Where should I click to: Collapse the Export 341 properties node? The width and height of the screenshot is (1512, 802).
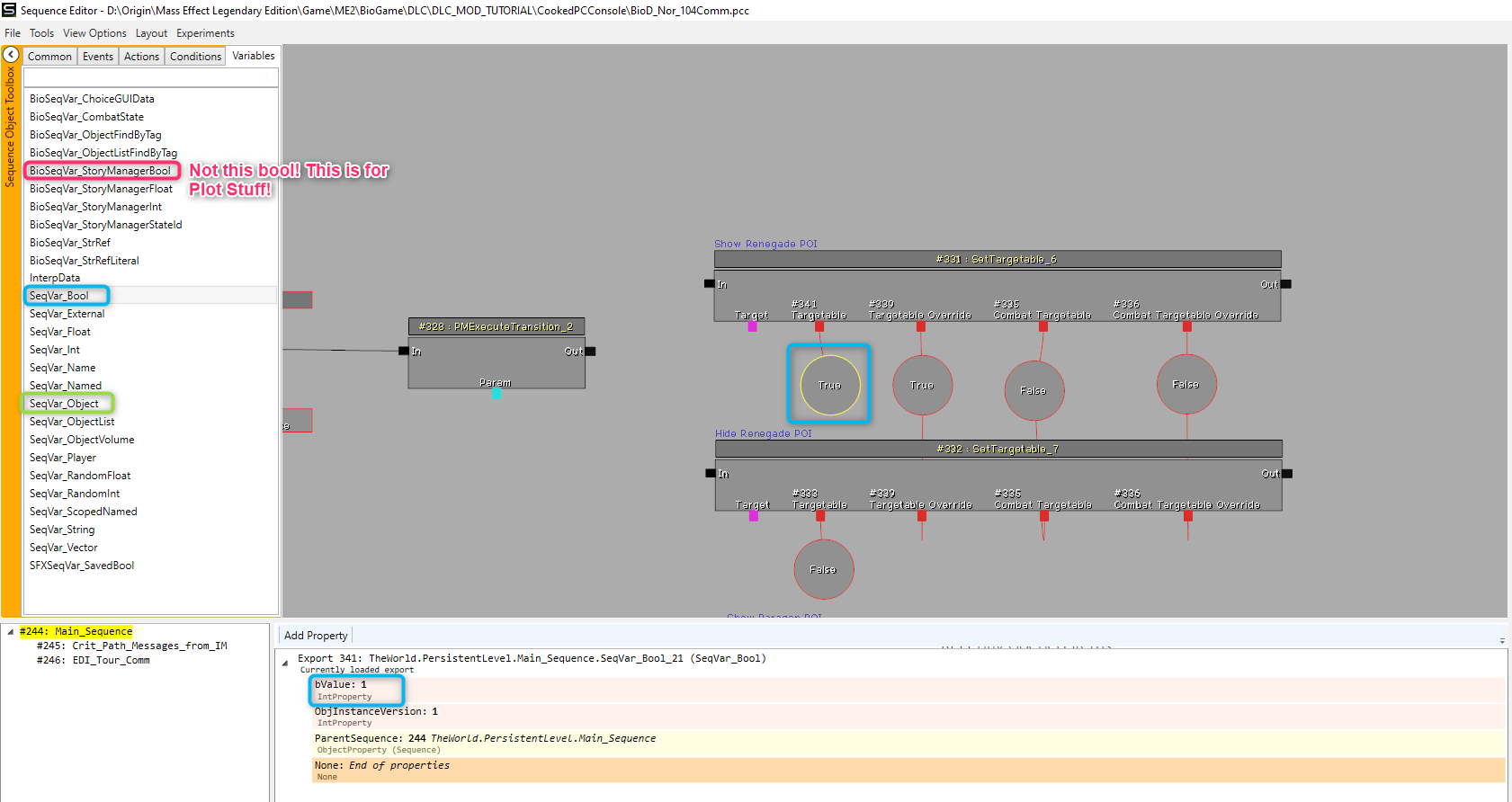click(x=285, y=664)
